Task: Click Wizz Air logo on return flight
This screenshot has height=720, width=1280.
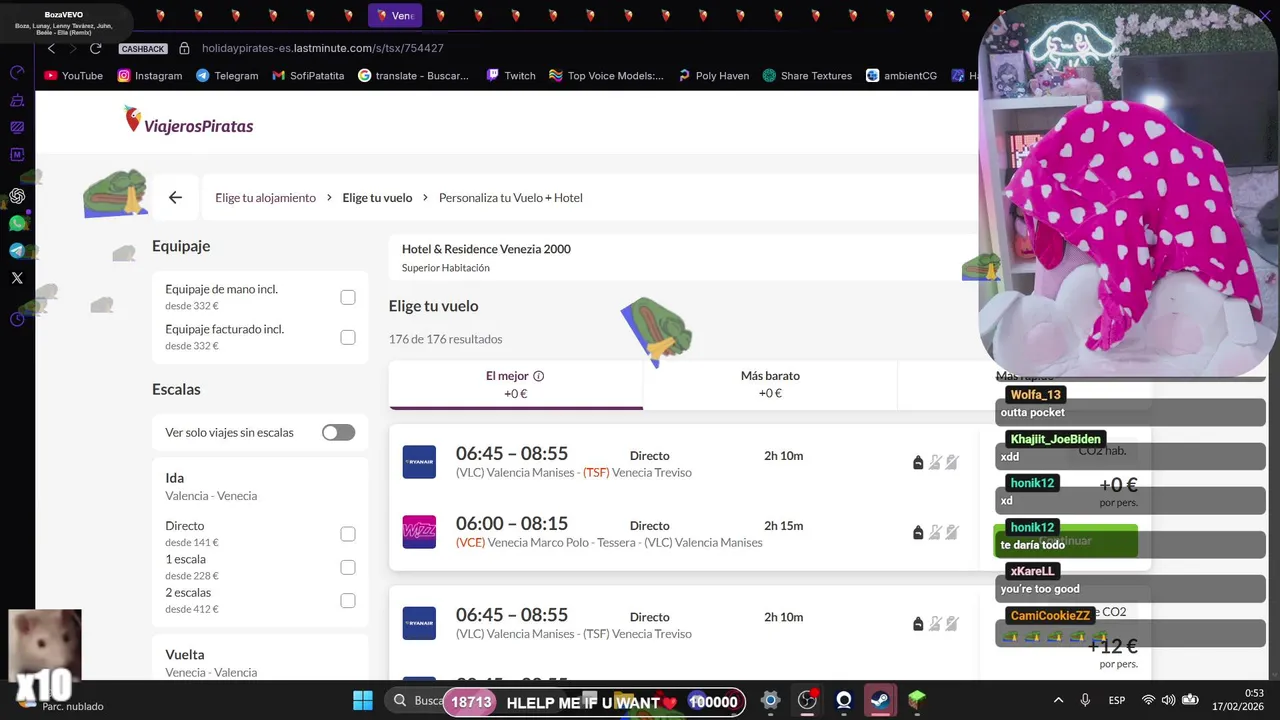Action: click(419, 532)
